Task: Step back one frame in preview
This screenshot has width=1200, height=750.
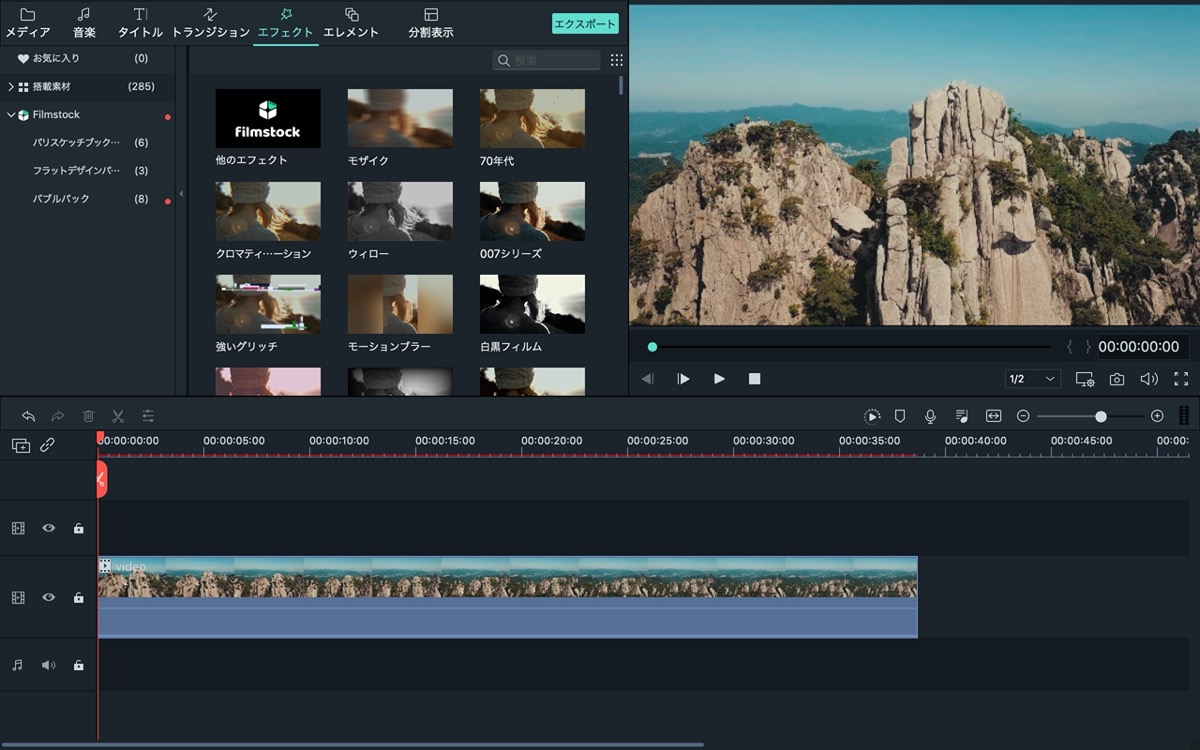Action: [x=648, y=379]
